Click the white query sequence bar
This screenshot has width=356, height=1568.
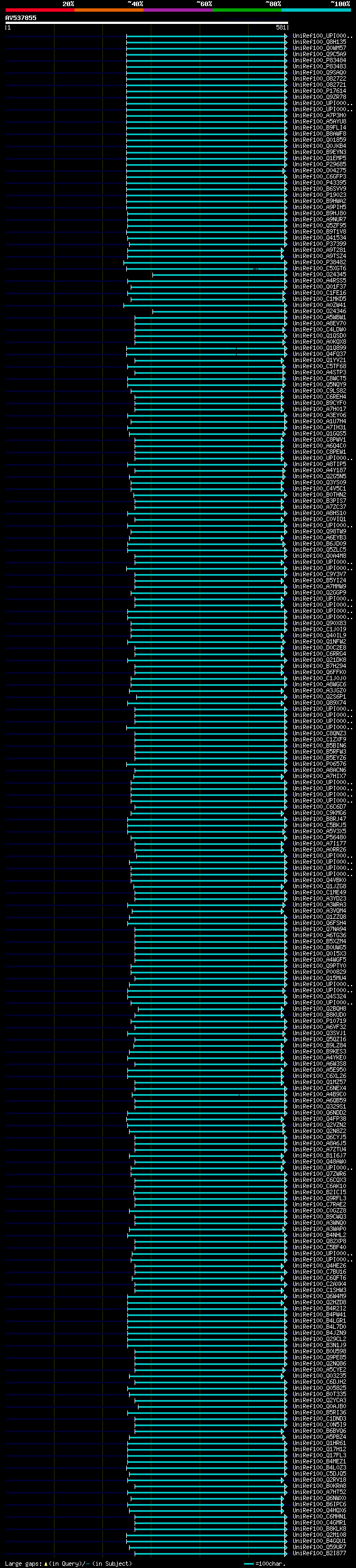(x=147, y=23)
